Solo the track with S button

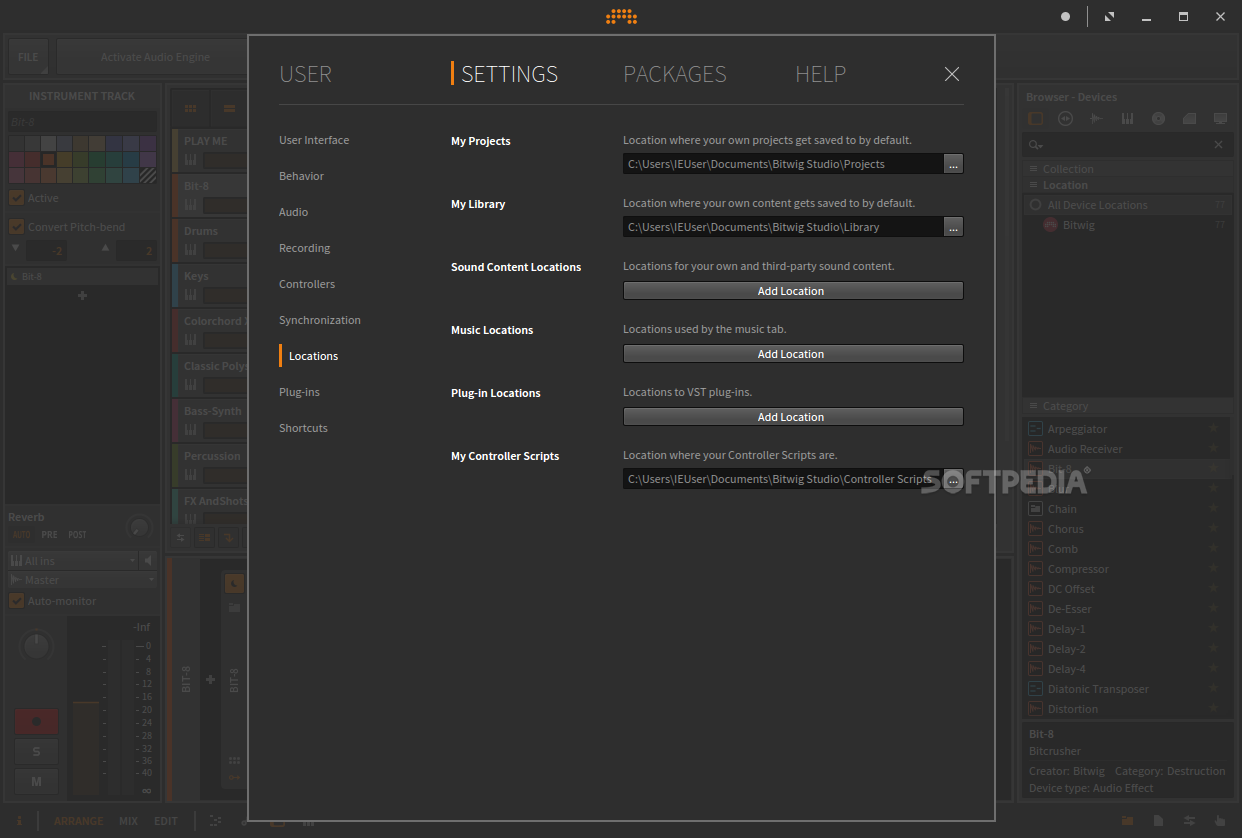(36, 751)
